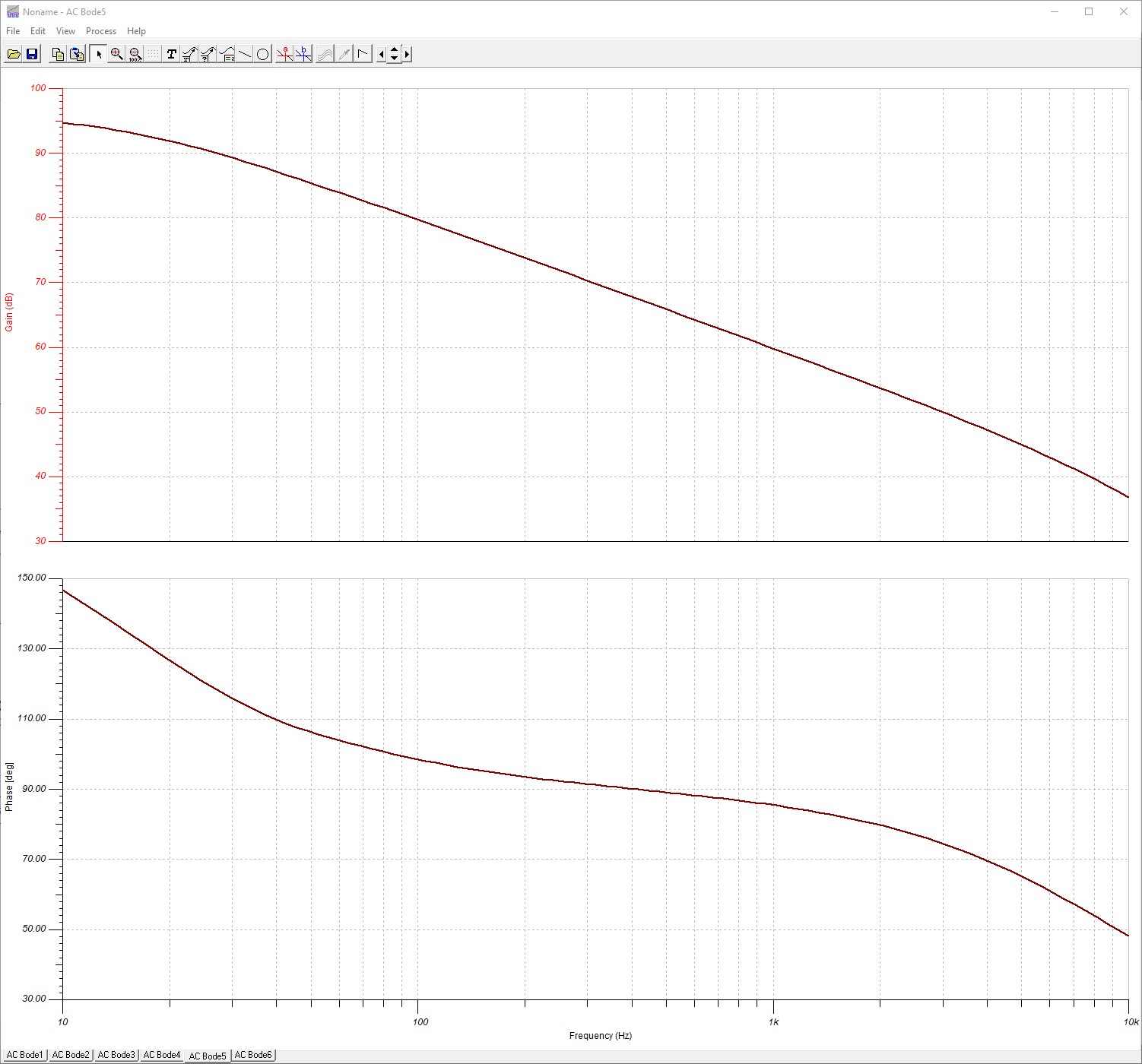Open the Help menu
Image resolution: width=1142 pixels, height=1064 pixels.
coord(136,31)
